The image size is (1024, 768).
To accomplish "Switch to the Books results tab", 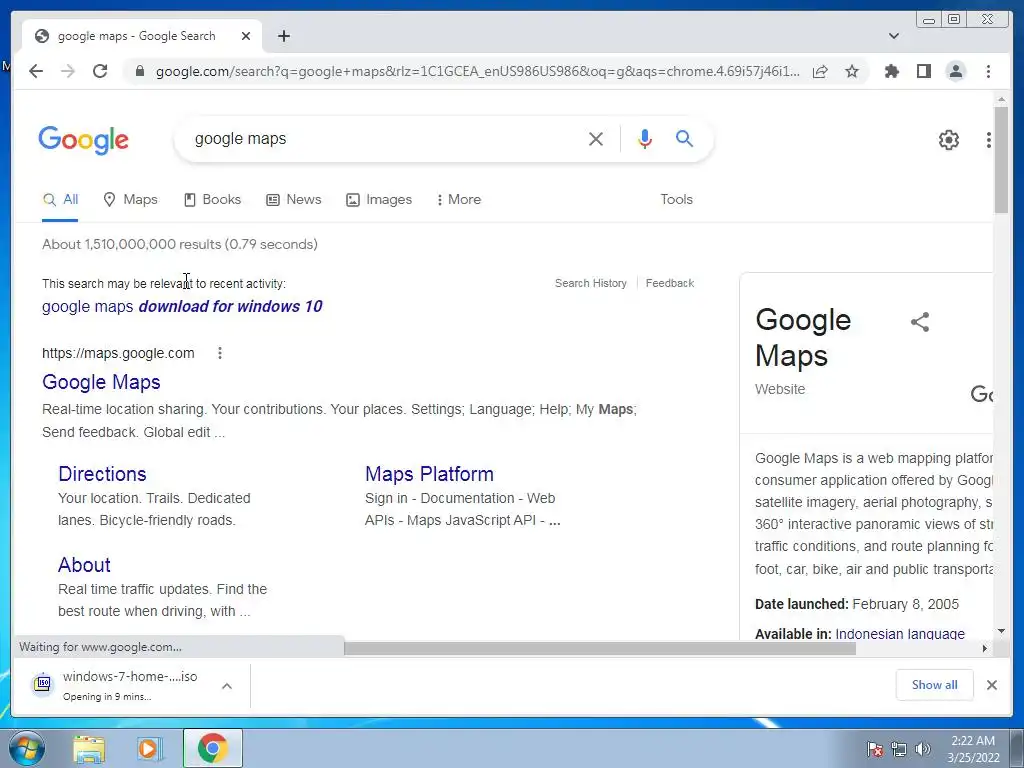I will (212, 200).
